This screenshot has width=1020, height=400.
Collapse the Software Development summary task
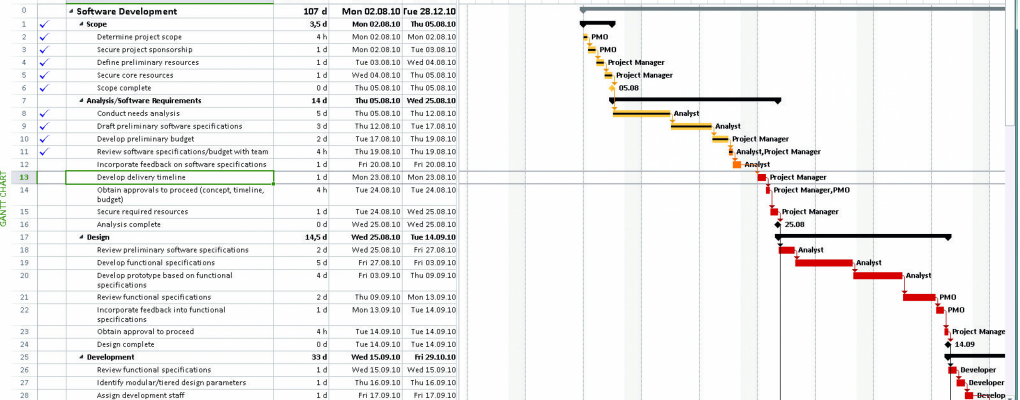70,11
